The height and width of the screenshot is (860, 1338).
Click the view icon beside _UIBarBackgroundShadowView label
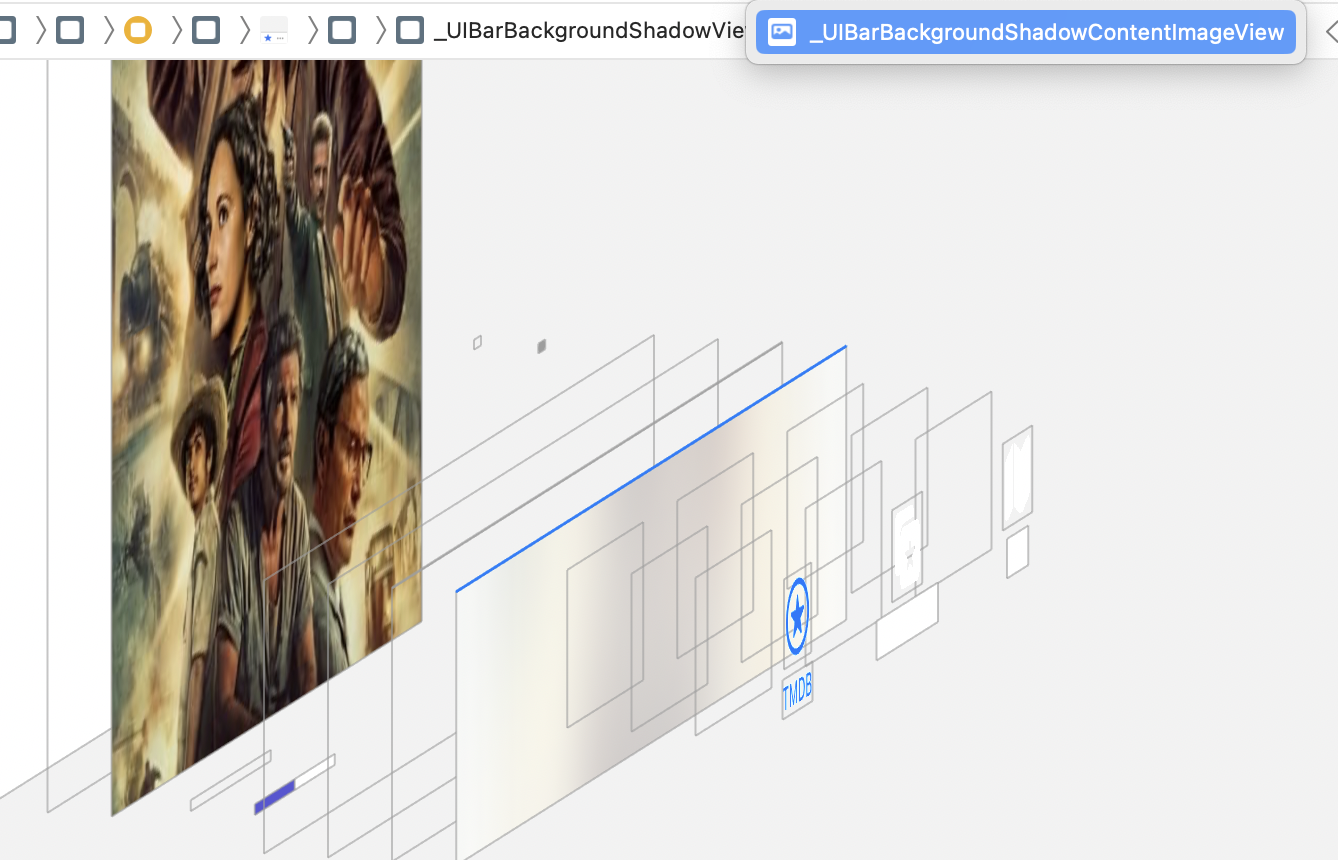410,30
